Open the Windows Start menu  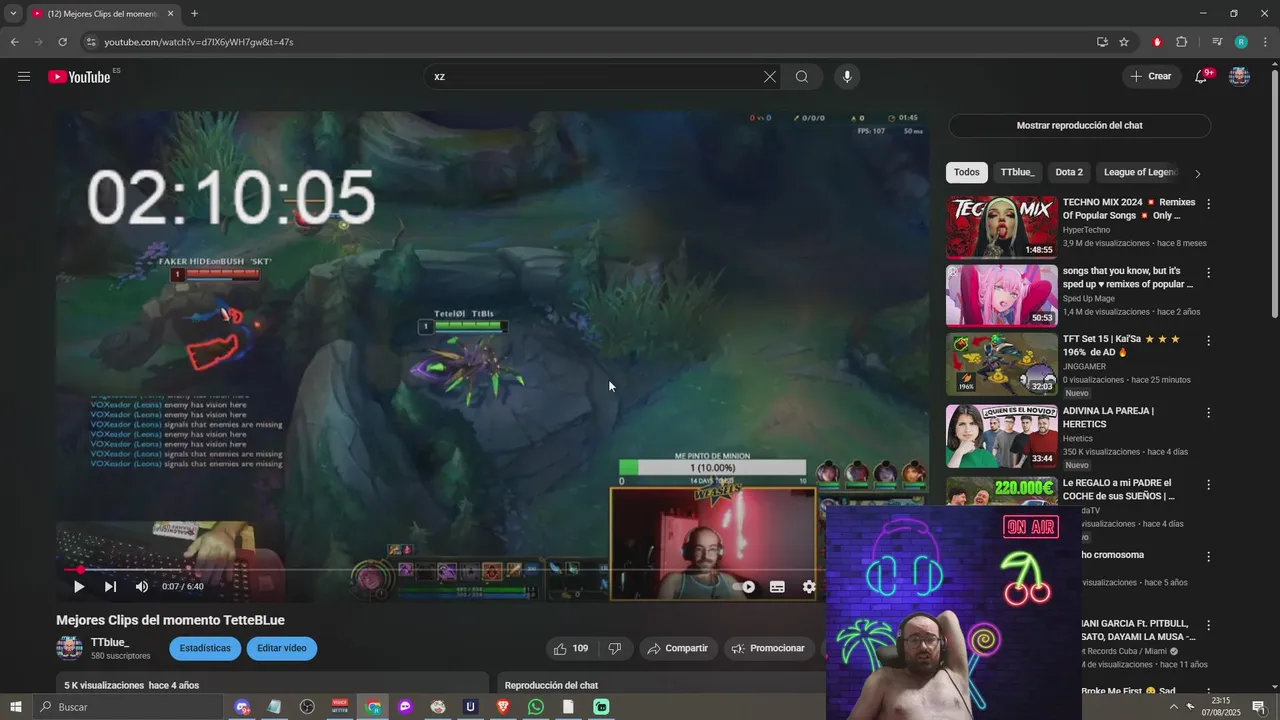(15, 707)
